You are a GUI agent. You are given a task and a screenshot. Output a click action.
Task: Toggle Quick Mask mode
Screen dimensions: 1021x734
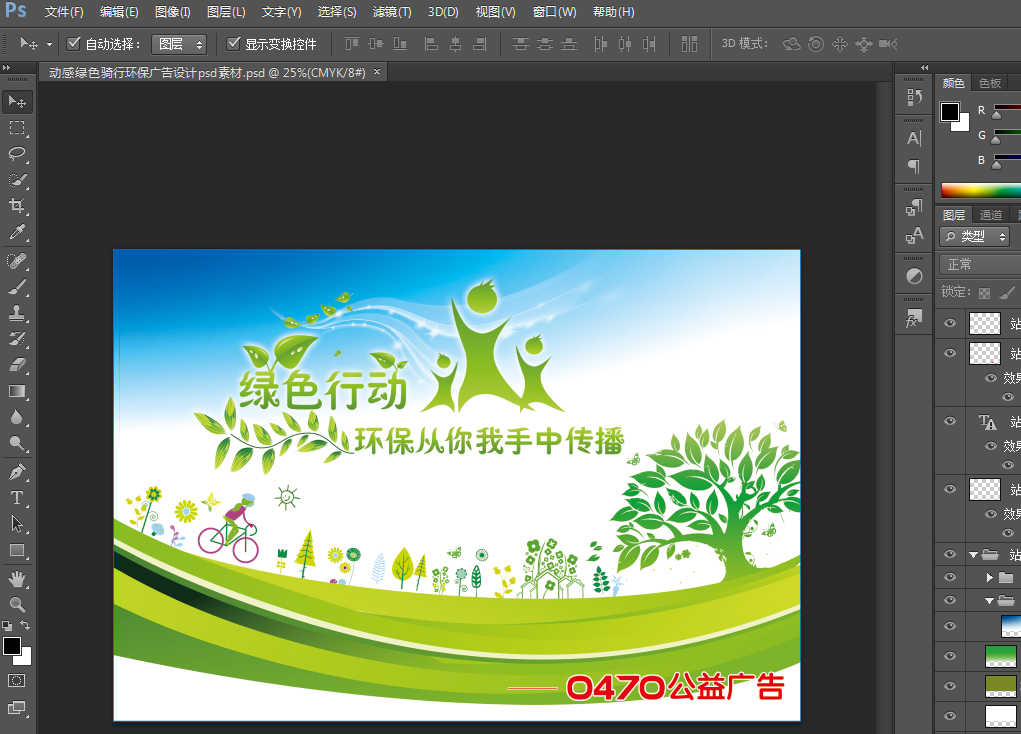coord(16,681)
